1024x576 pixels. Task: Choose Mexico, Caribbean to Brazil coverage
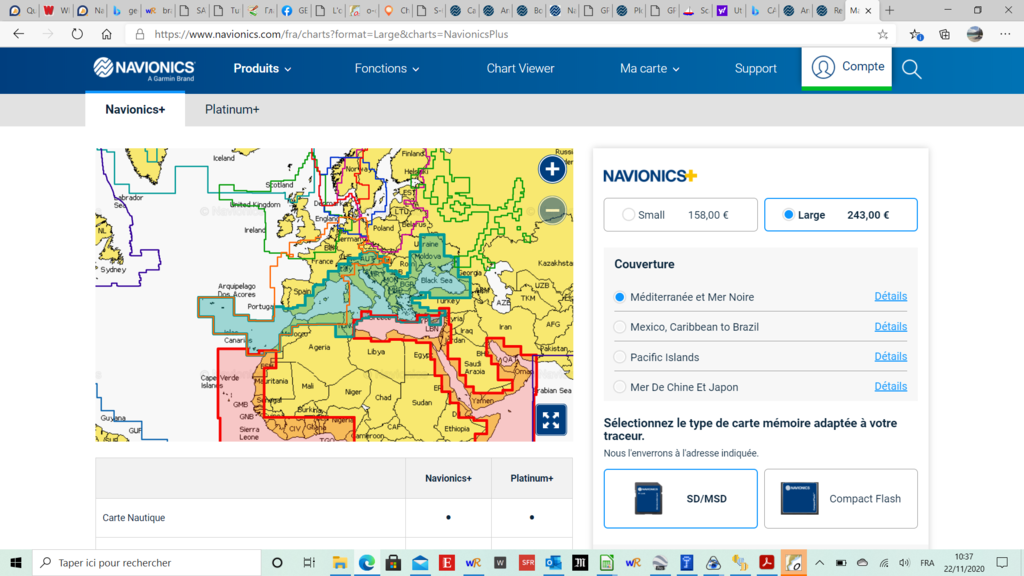(x=619, y=327)
